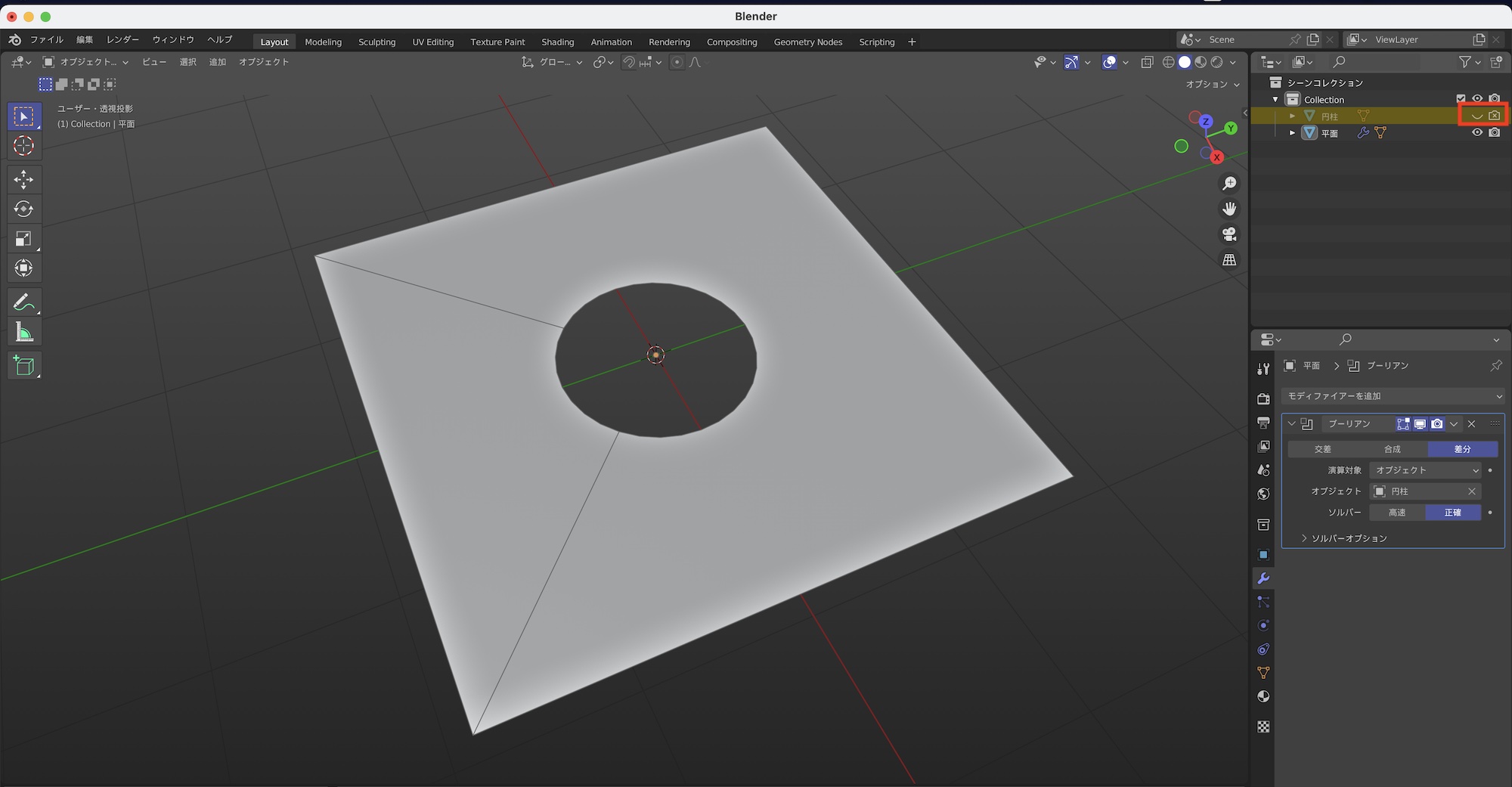The width and height of the screenshot is (1512, 787).
Task: Open the ファイル menu
Action: tap(46, 39)
